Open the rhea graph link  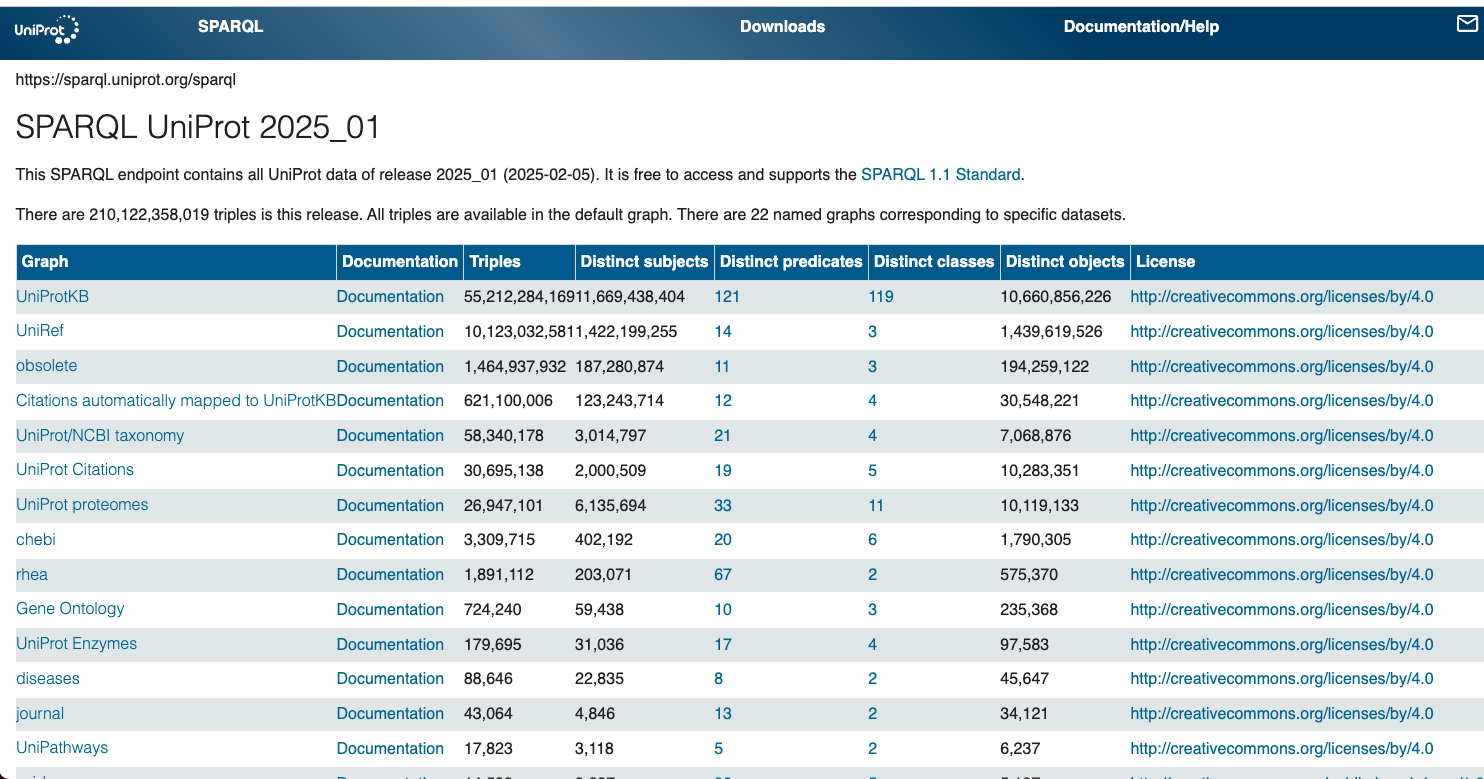(32, 574)
